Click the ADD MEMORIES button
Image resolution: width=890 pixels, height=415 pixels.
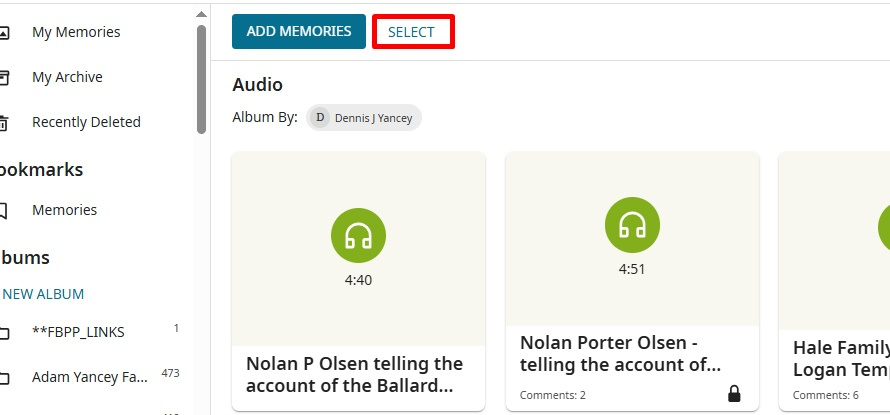pyautogui.click(x=299, y=31)
